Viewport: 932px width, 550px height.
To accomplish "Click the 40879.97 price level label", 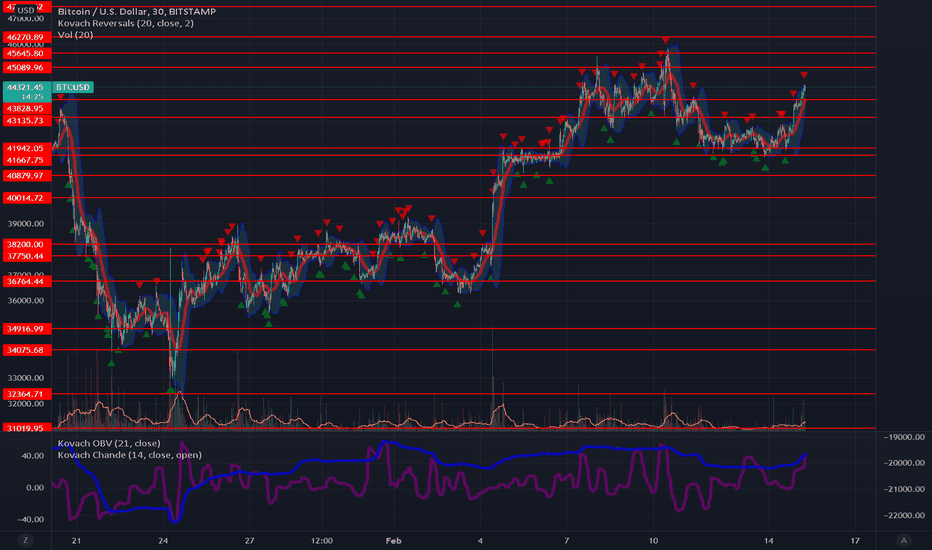I will tap(27, 176).
